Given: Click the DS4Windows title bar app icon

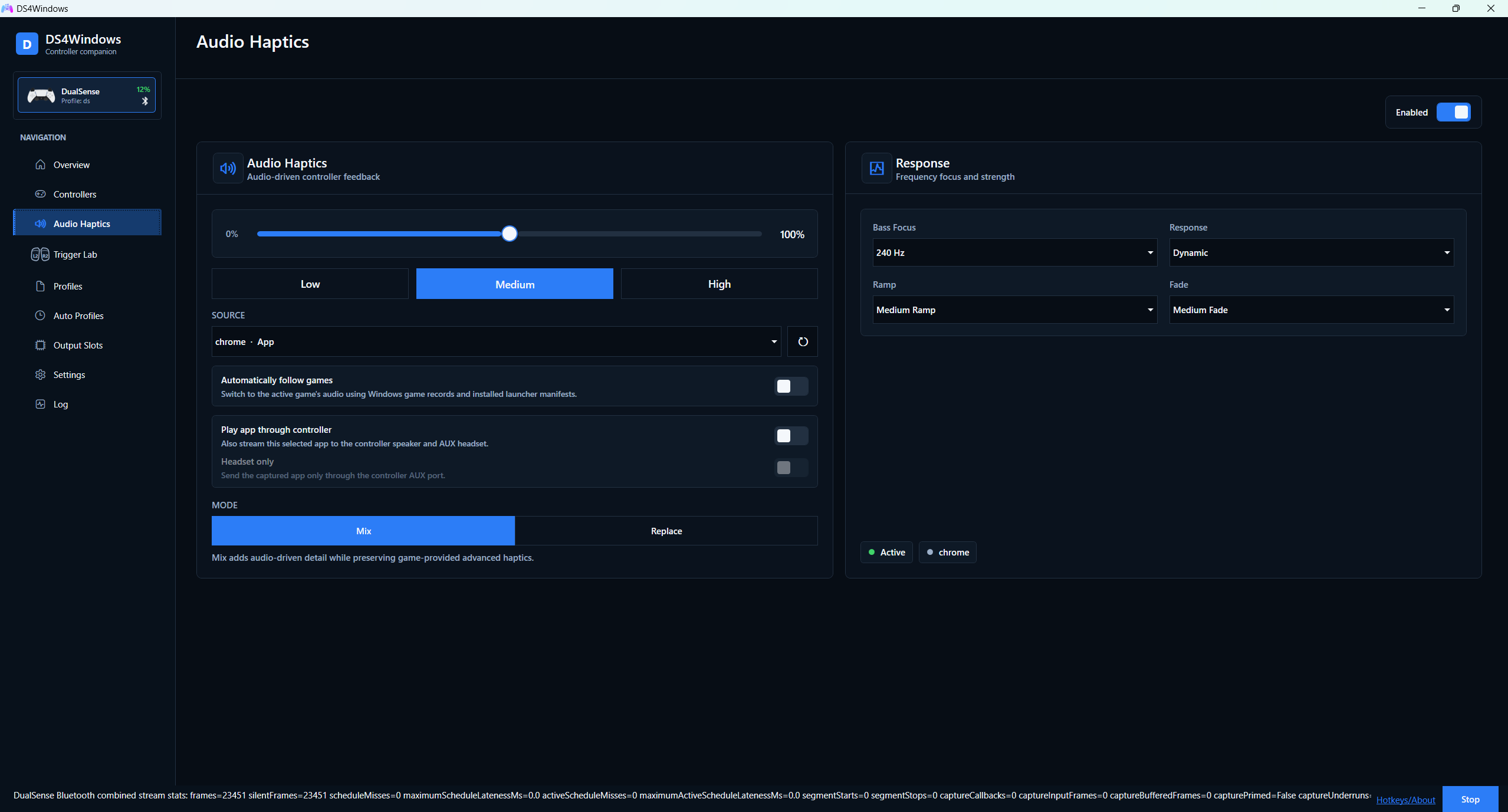Looking at the screenshot, I should [x=7, y=8].
